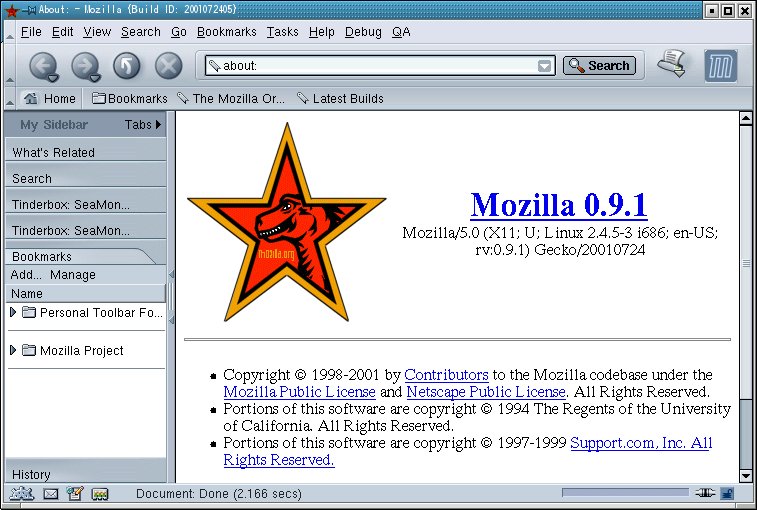Expand the Personal Toolbar Folder tree item

13,312
